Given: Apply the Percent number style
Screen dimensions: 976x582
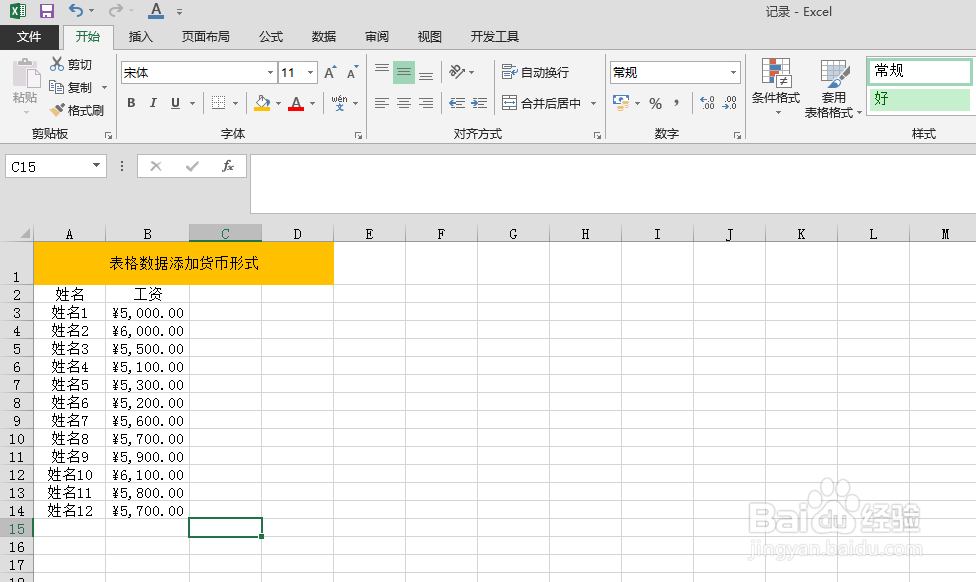Looking at the screenshot, I should tap(655, 103).
